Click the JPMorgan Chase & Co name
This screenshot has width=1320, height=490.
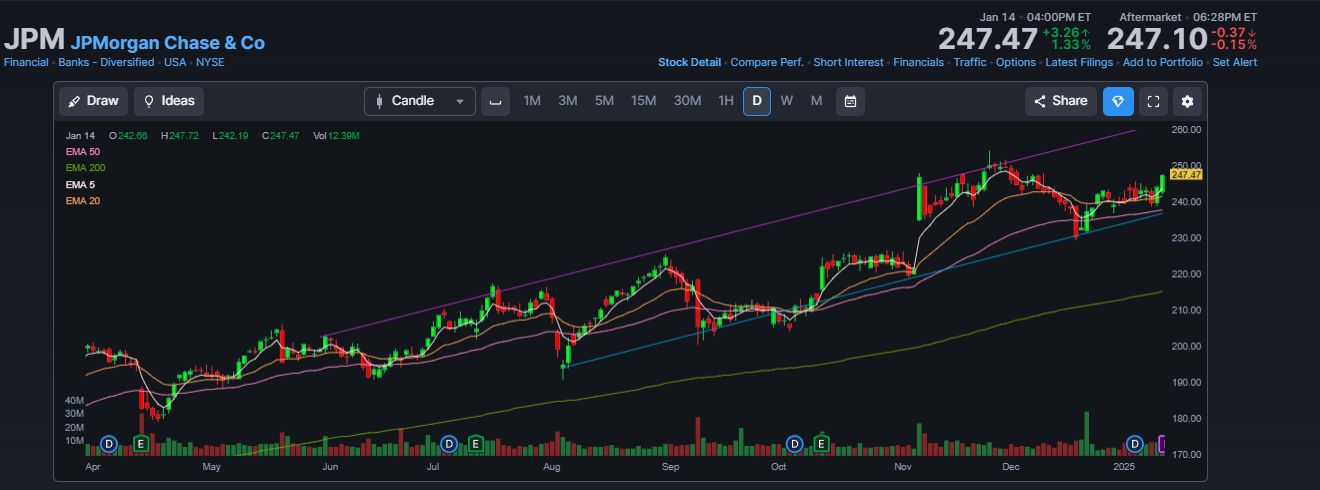pos(167,43)
